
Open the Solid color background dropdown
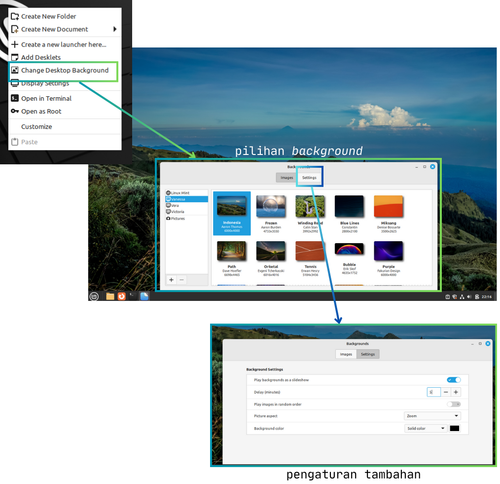(x=425, y=428)
